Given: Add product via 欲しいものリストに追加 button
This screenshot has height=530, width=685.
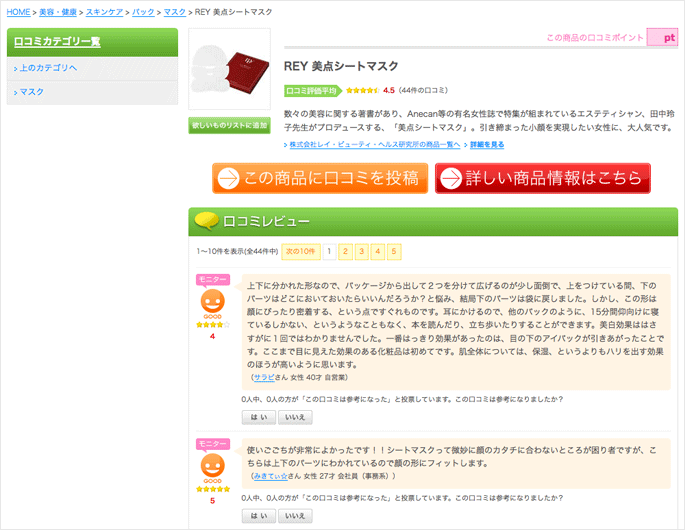Looking at the screenshot, I should pos(229,125).
